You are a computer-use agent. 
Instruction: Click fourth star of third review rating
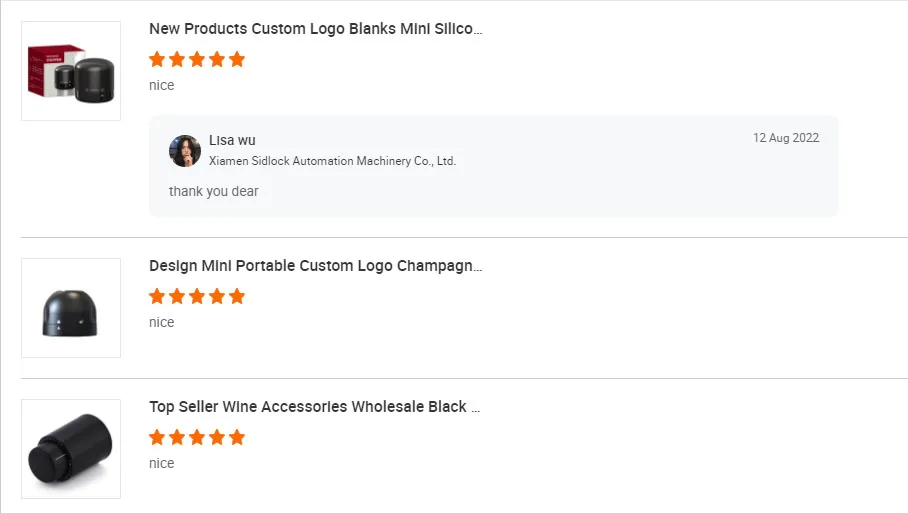pos(217,437)
